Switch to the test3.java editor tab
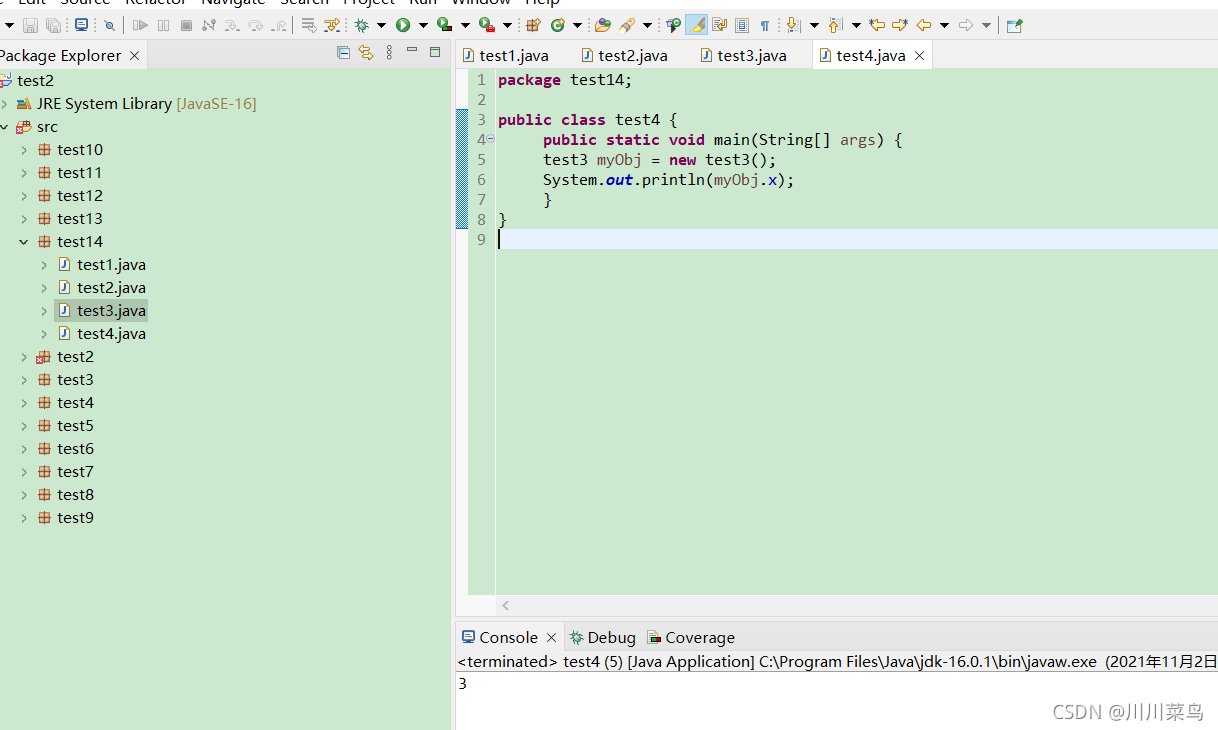 click(x=743, y=56)
